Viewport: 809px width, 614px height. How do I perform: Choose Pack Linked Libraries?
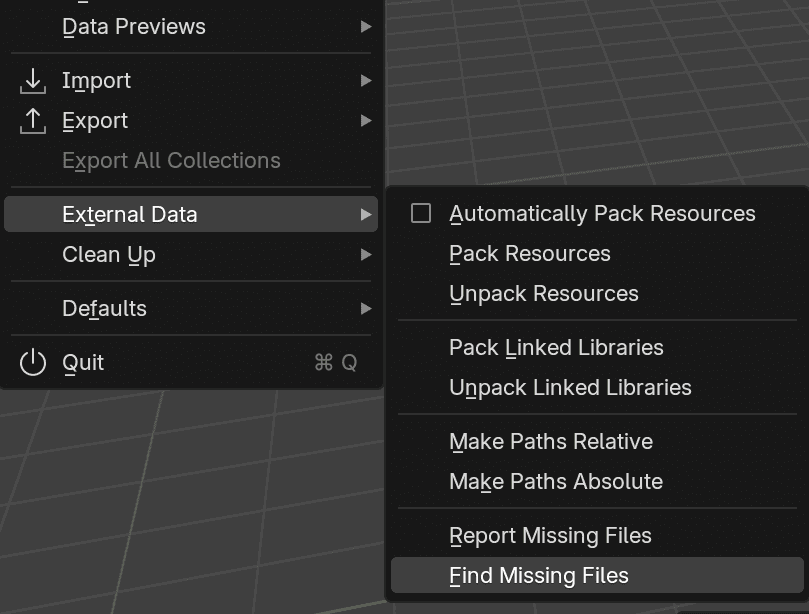pyautogui.click(x=597, y=347)
